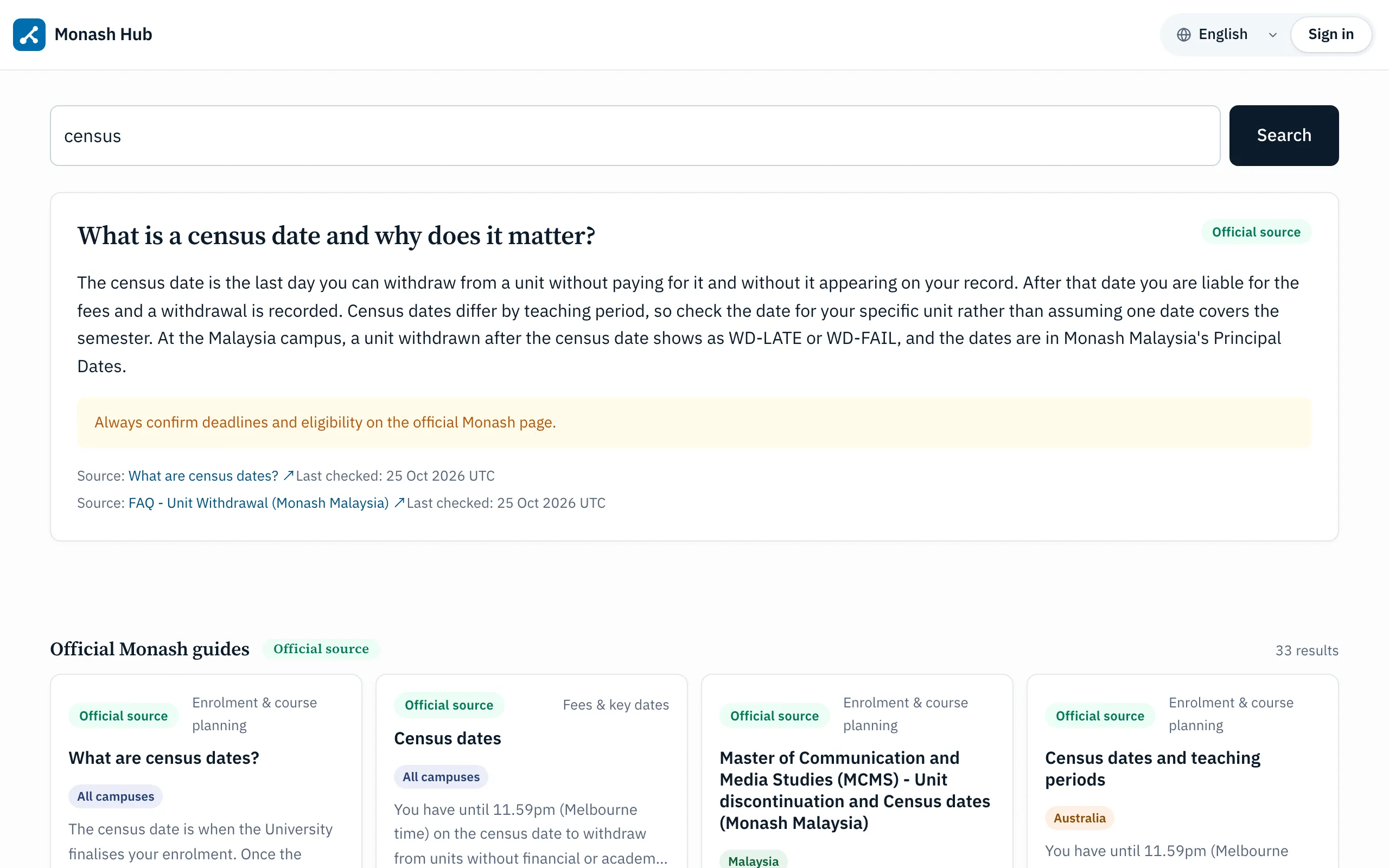
Task: Open external arrow next to 'What are census dates?' source
Action: pyautogui.click(x=288, y=475)
